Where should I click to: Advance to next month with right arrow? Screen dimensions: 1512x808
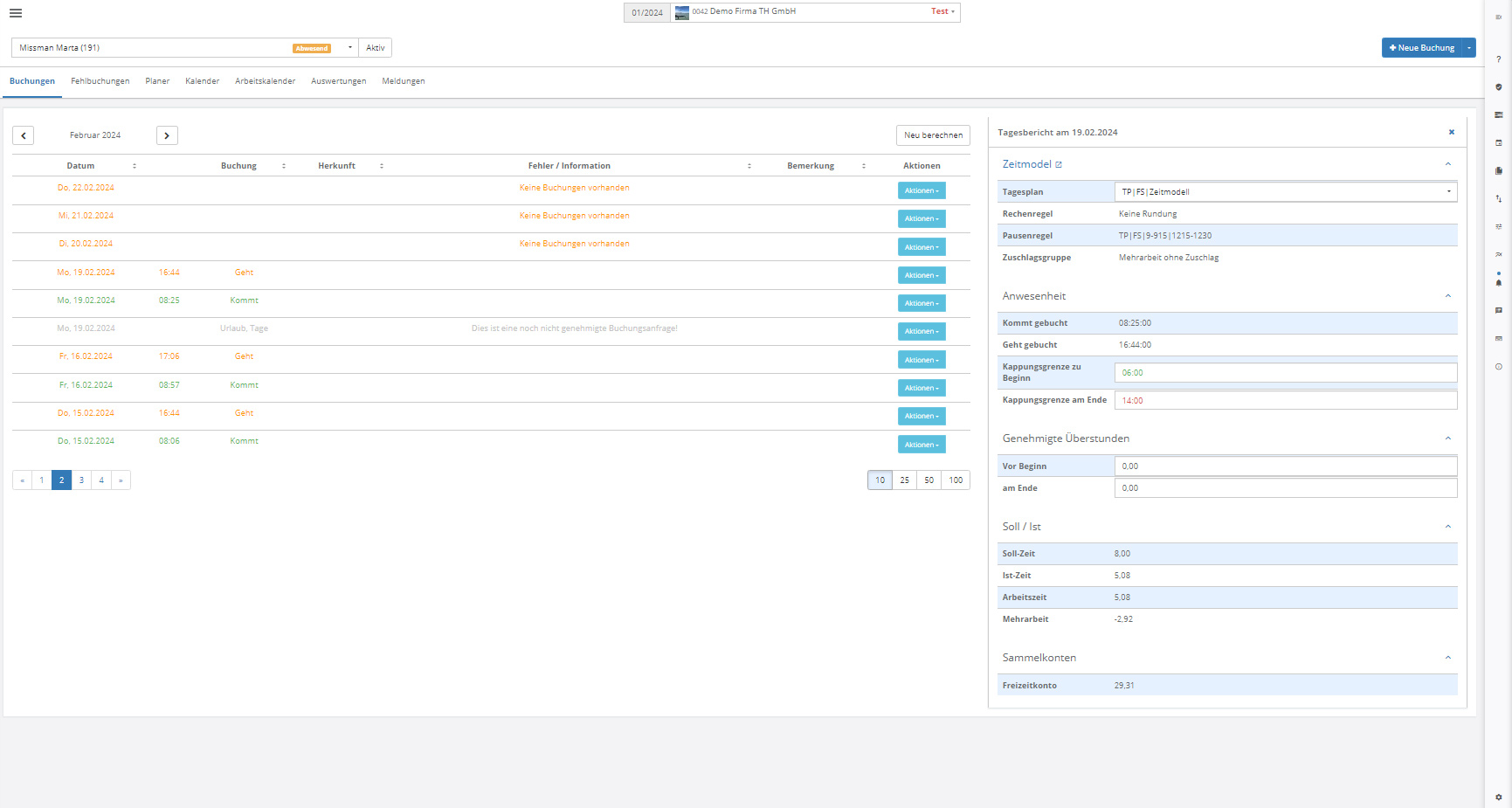click(x=167, y=135)
